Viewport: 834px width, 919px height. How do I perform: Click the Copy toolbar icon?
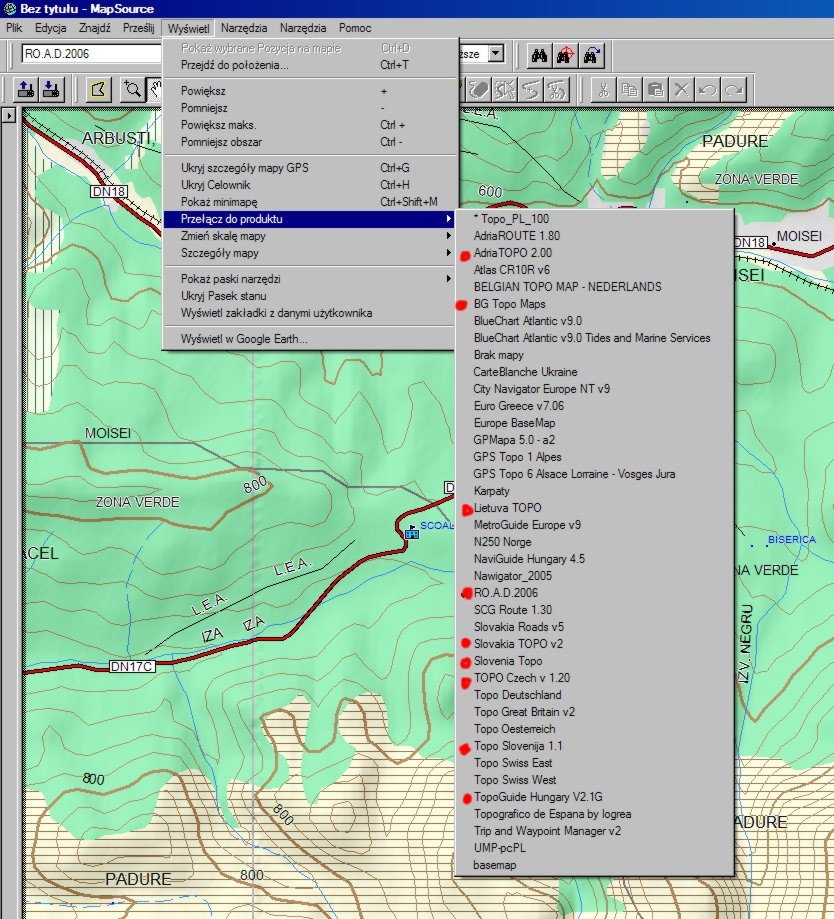click(x=629, y=90)
